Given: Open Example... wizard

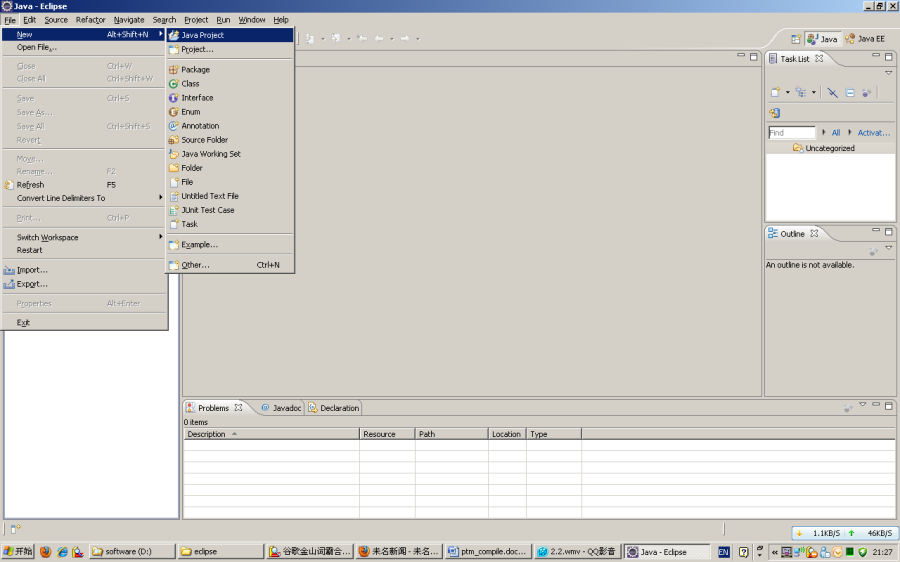Looking at the screenshot, I should point(230,245).
